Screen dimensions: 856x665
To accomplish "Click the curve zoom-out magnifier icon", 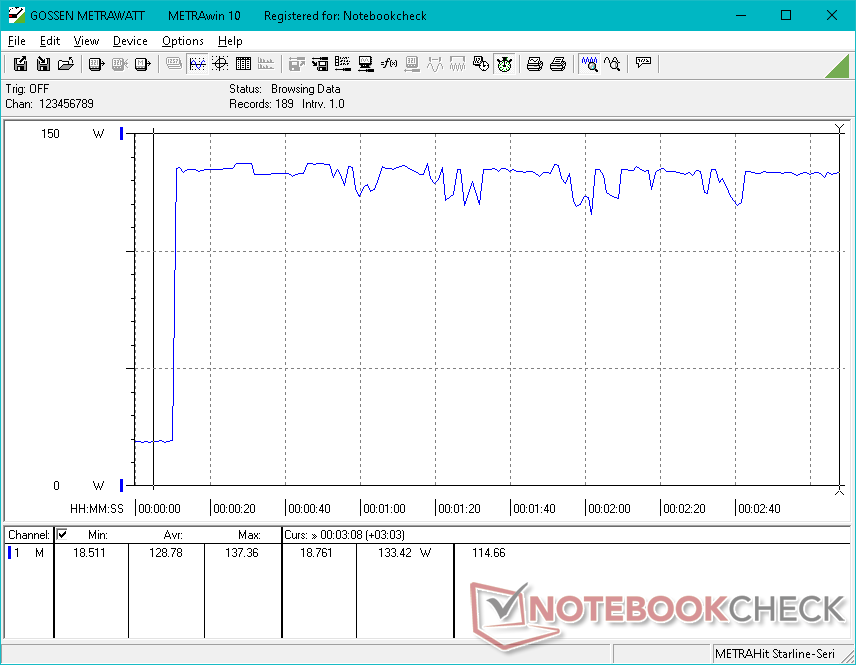I will coord(612,64).
